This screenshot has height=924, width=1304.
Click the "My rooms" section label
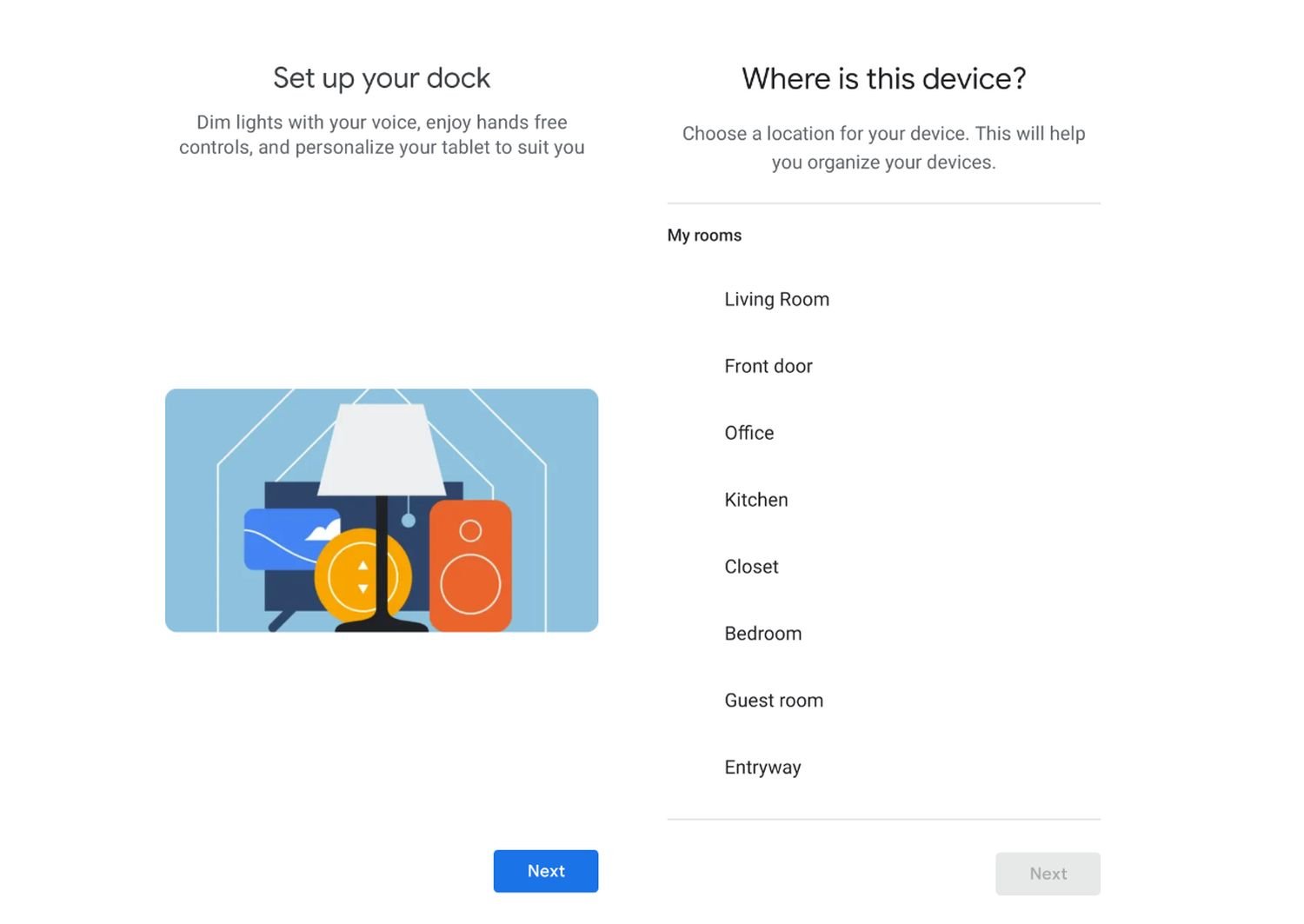click(704, 236)
